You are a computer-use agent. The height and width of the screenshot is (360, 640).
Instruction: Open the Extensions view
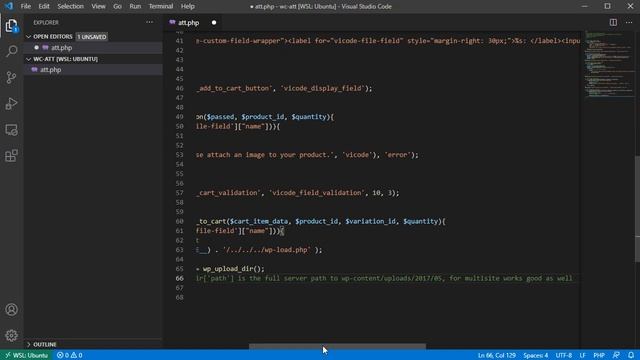pyautogui.click(x=11, y=156)
